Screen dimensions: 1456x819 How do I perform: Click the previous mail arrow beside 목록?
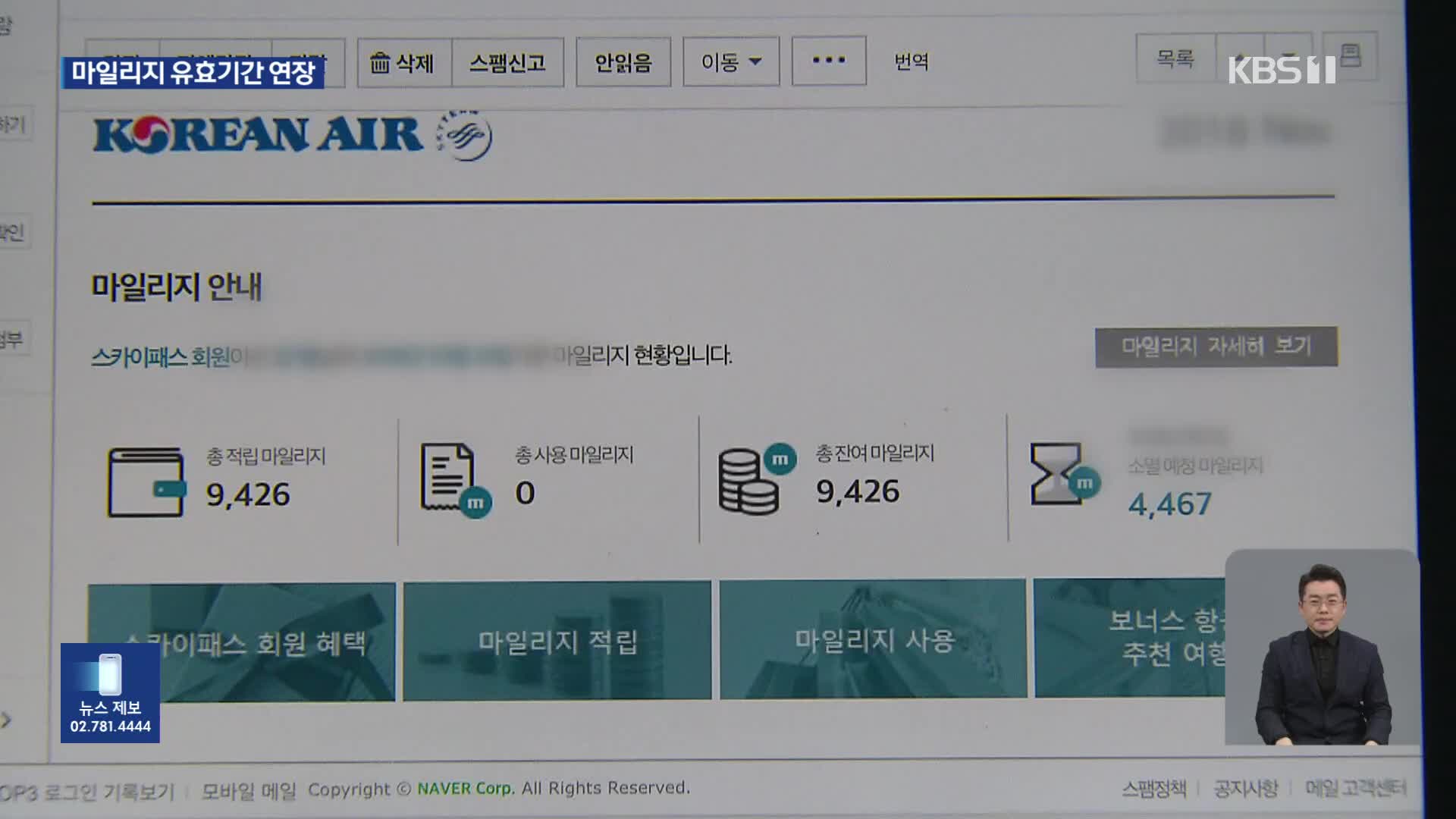tap(1240, 58)
